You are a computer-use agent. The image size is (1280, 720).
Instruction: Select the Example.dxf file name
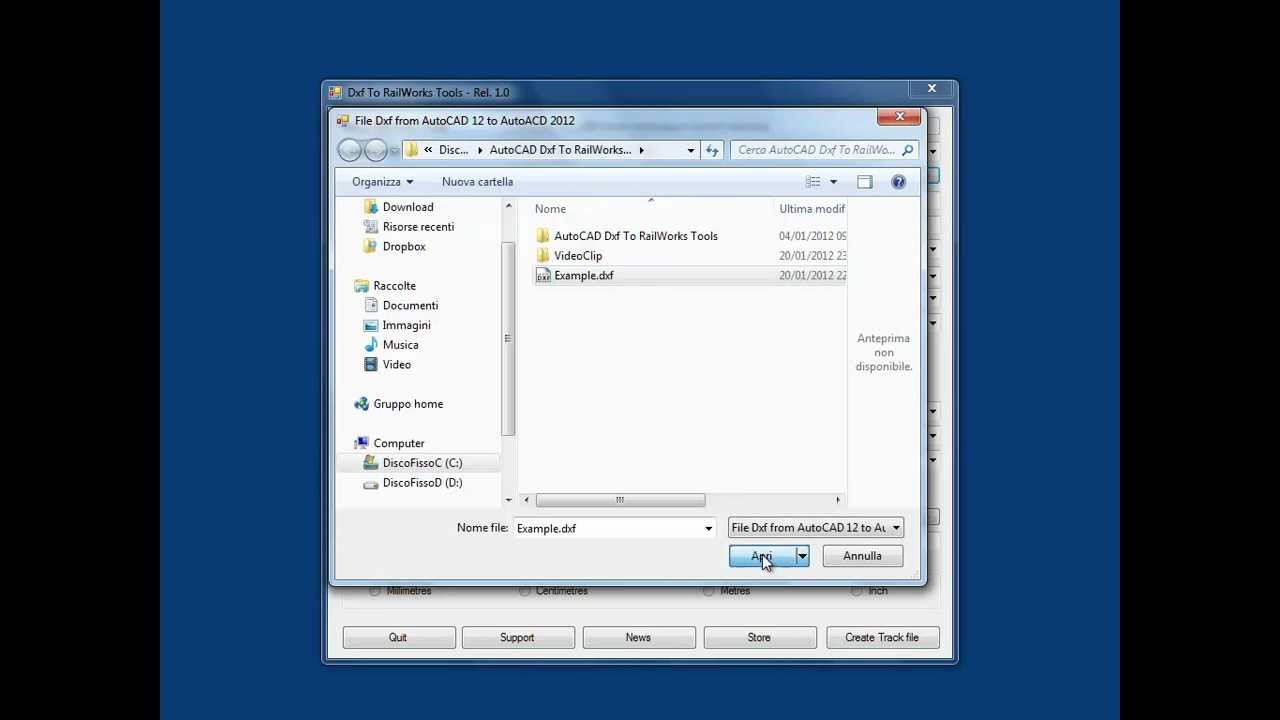[x=584, y=276]
